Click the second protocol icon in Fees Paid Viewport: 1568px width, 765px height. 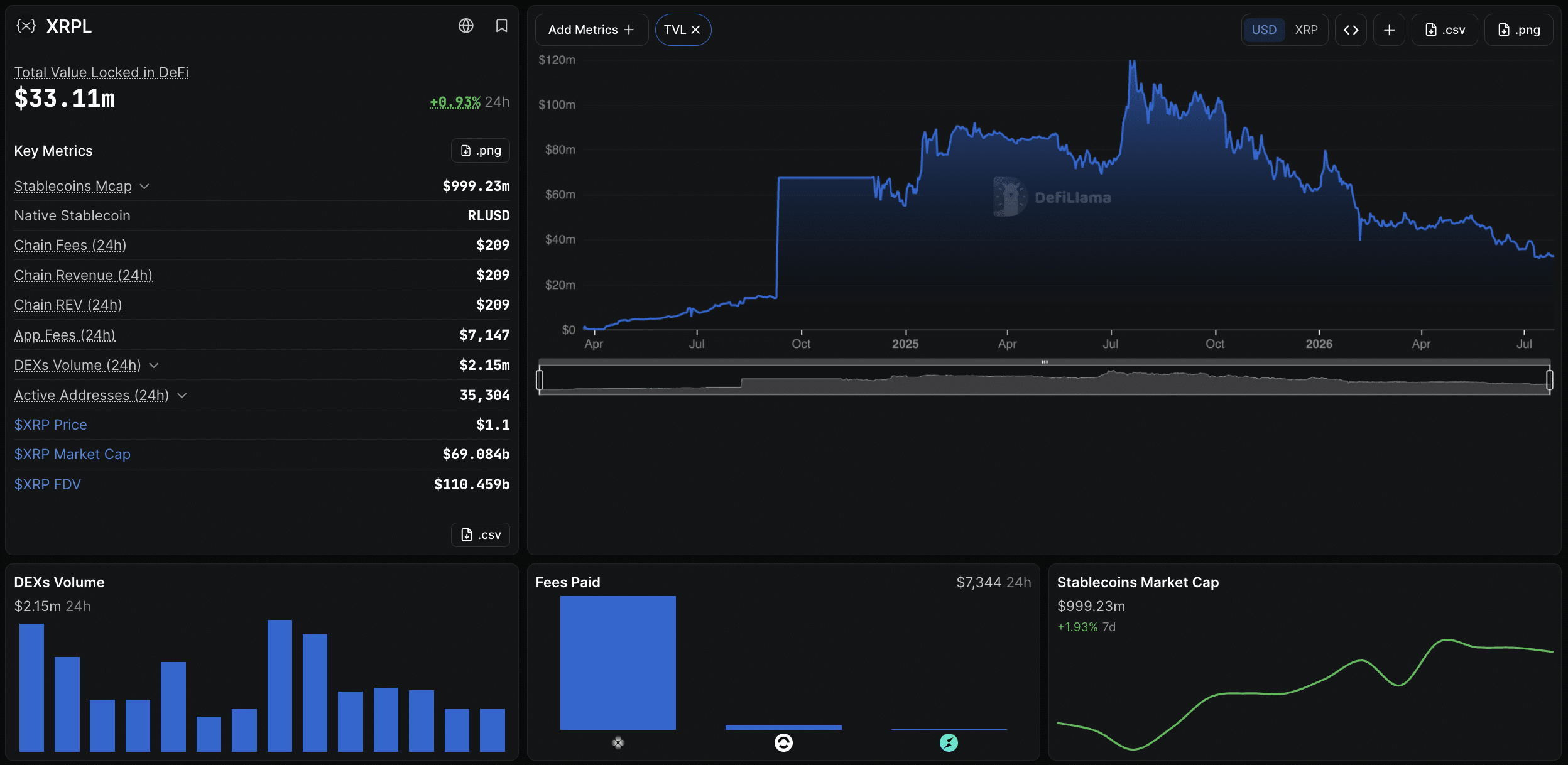point(783,743)
